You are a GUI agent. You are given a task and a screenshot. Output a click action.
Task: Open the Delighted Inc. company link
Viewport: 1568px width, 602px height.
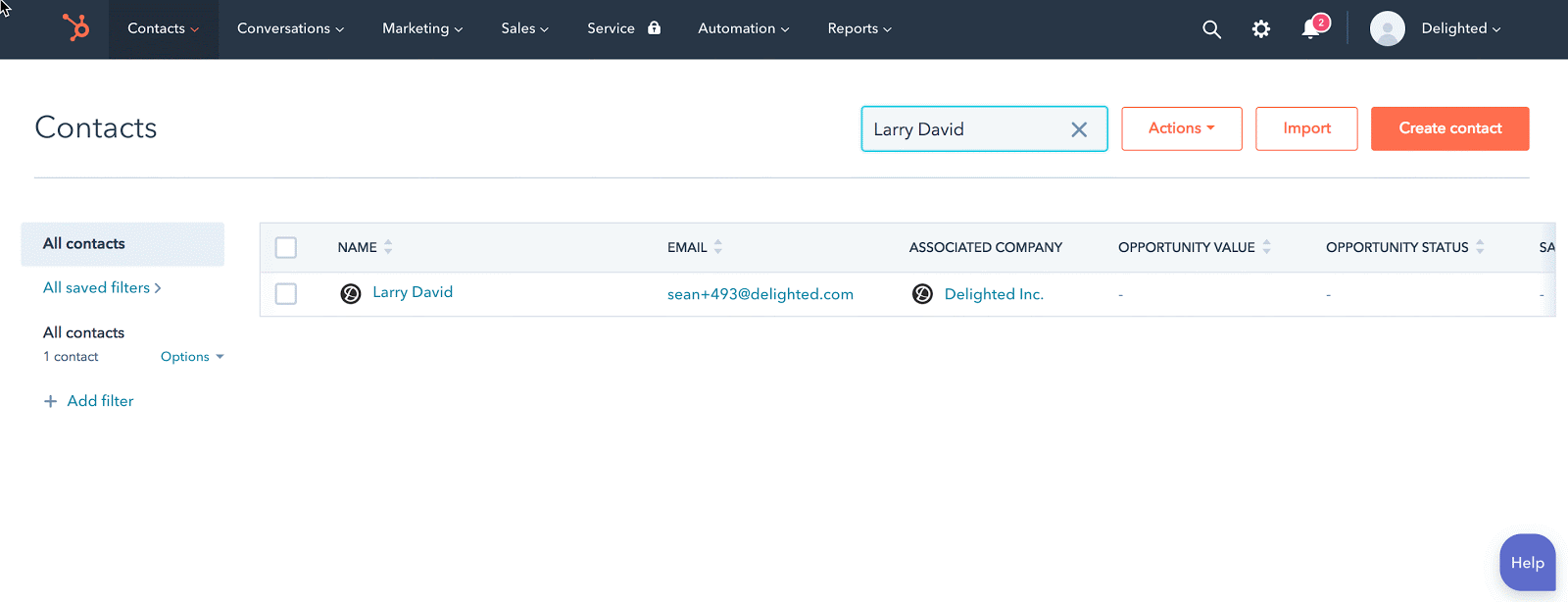pos(994,294)
